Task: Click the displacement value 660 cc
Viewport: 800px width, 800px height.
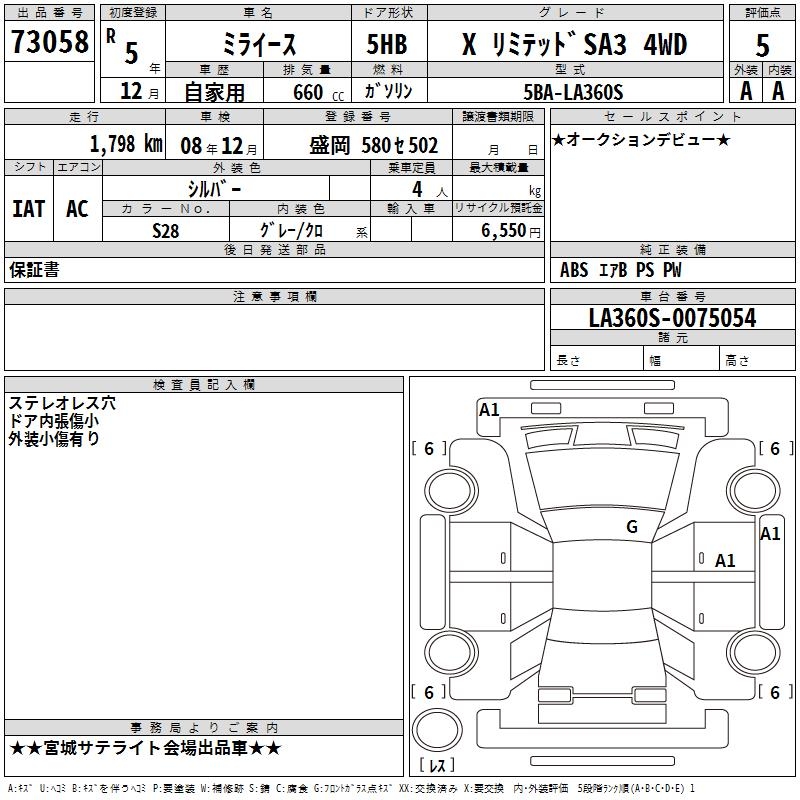Action: (x=318, y=92)
